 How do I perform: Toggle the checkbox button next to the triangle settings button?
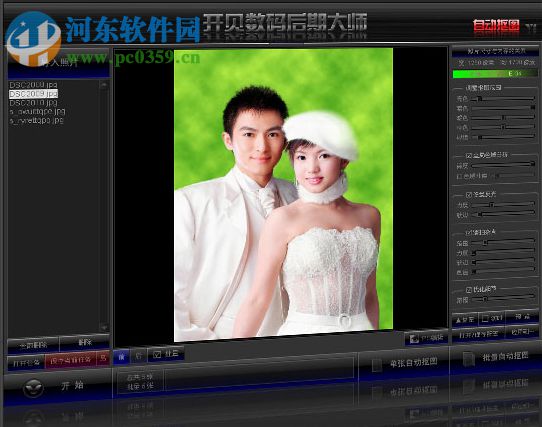(x=492, y=318)
